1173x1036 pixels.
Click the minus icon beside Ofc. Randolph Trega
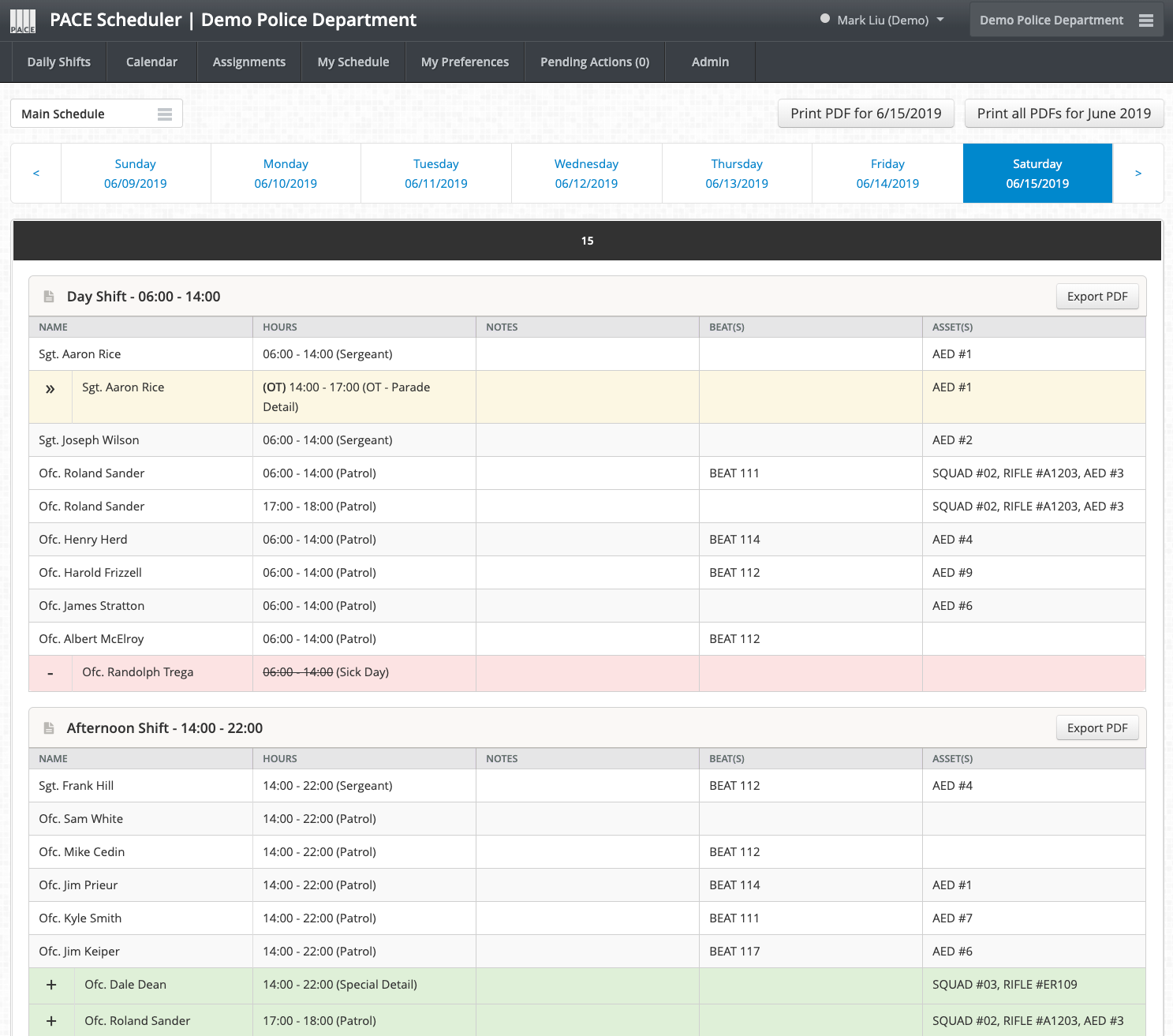tap(50, 673)
